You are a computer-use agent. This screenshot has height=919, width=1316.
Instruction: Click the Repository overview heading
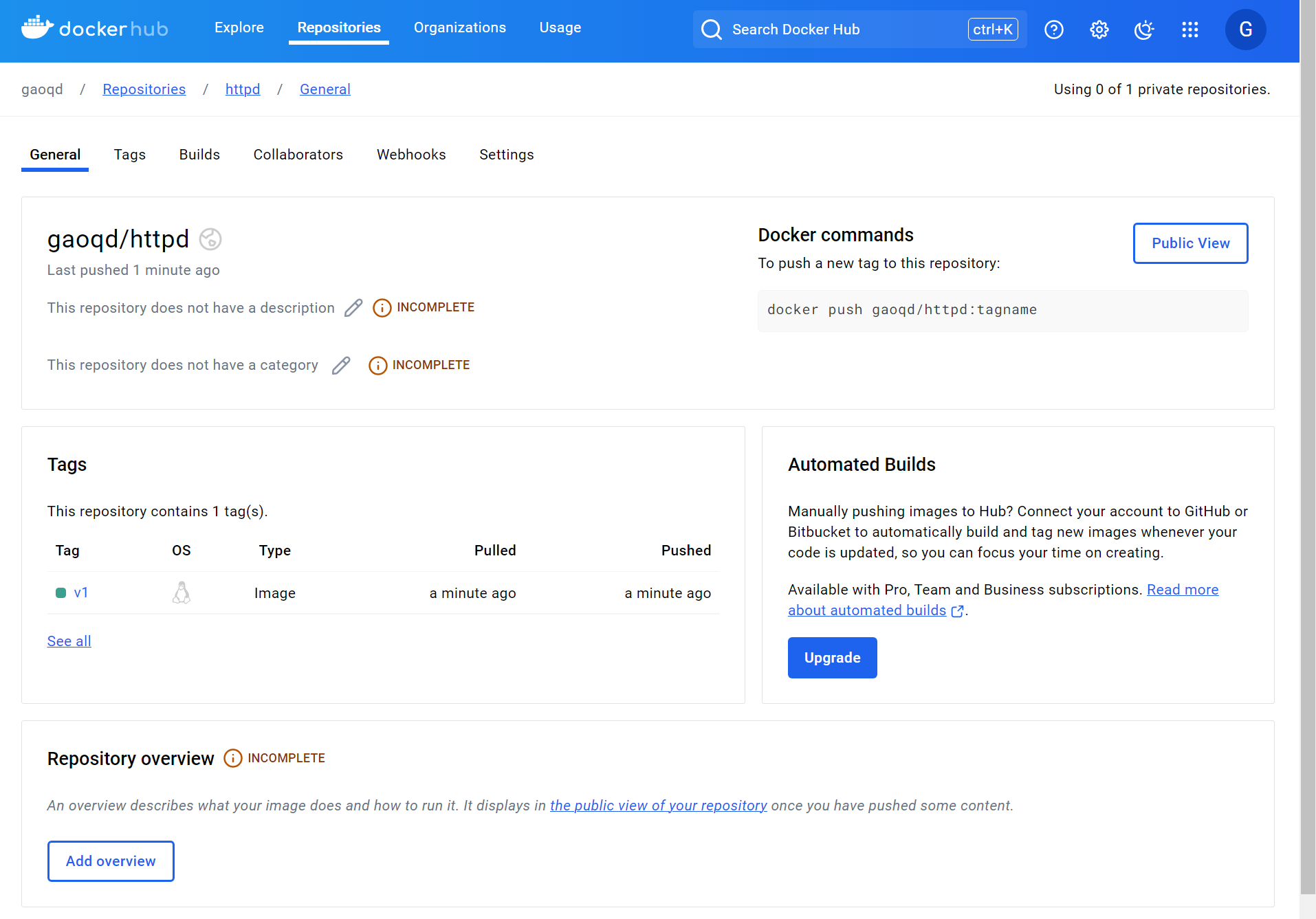tap(131, 759)
